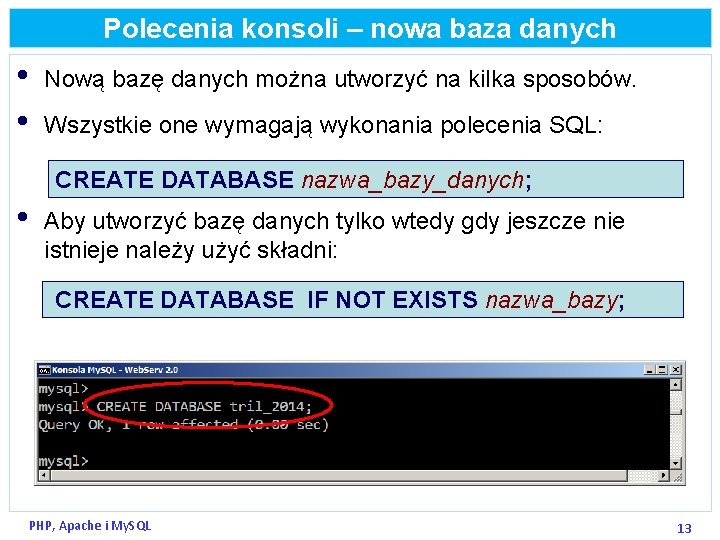
Task: Click the CREATE DATABASE nazwa_bazy_danych code box
Action: coord(366,179)
